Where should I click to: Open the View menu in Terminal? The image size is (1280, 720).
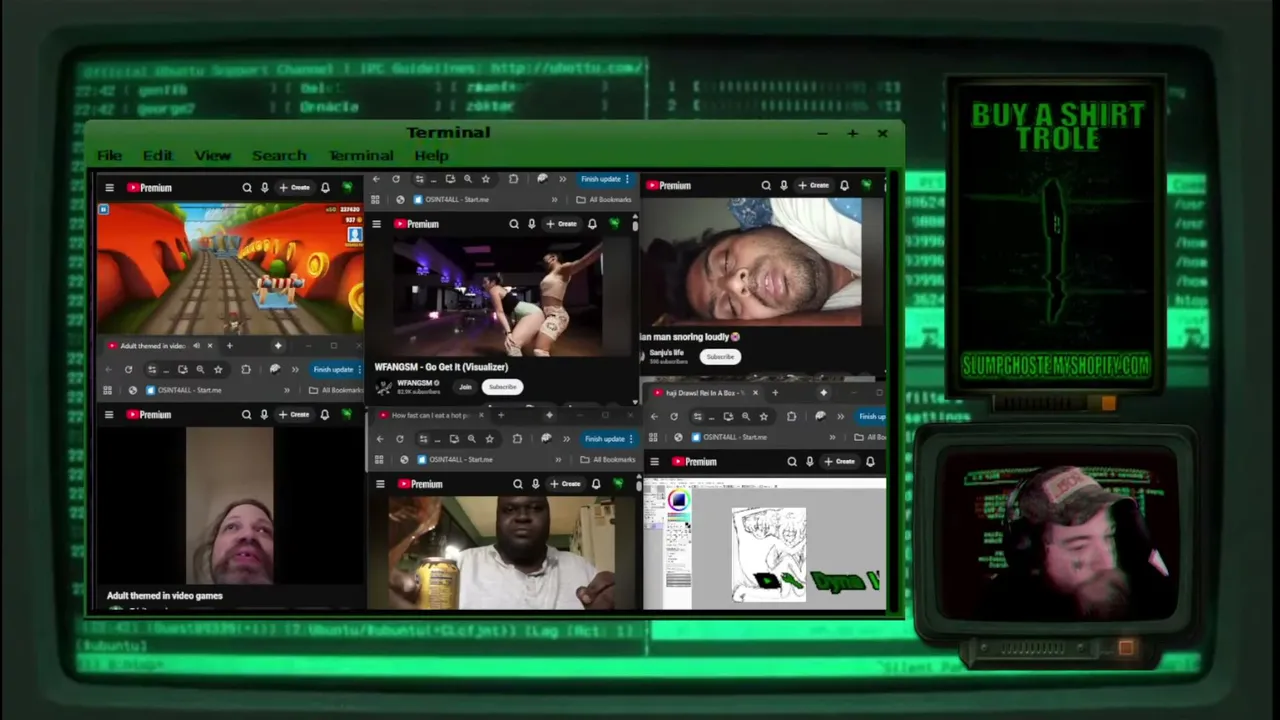coord(212,156)
